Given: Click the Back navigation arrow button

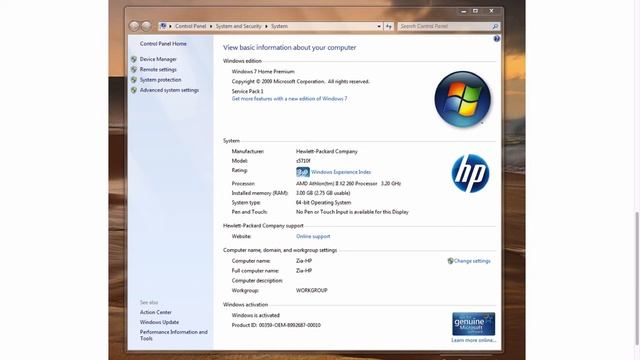Looking at the screenshot, I should [x=134, y=26].
